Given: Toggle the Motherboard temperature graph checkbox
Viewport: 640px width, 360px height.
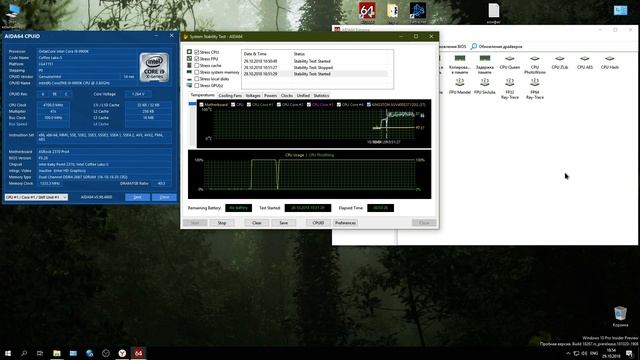Looking at the screenshot, I should pos(201,104).
